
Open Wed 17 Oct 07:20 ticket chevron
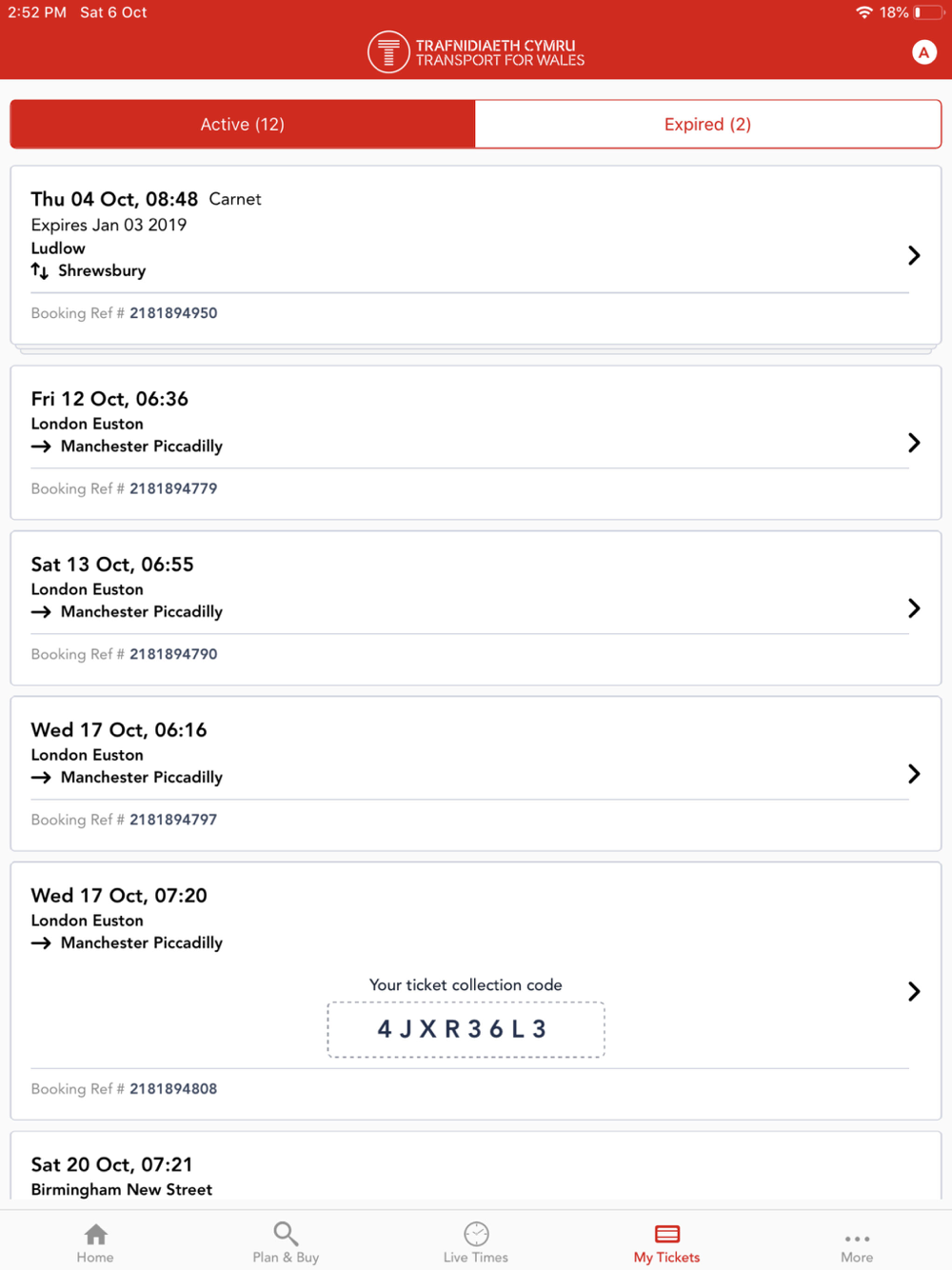point(914,991)
